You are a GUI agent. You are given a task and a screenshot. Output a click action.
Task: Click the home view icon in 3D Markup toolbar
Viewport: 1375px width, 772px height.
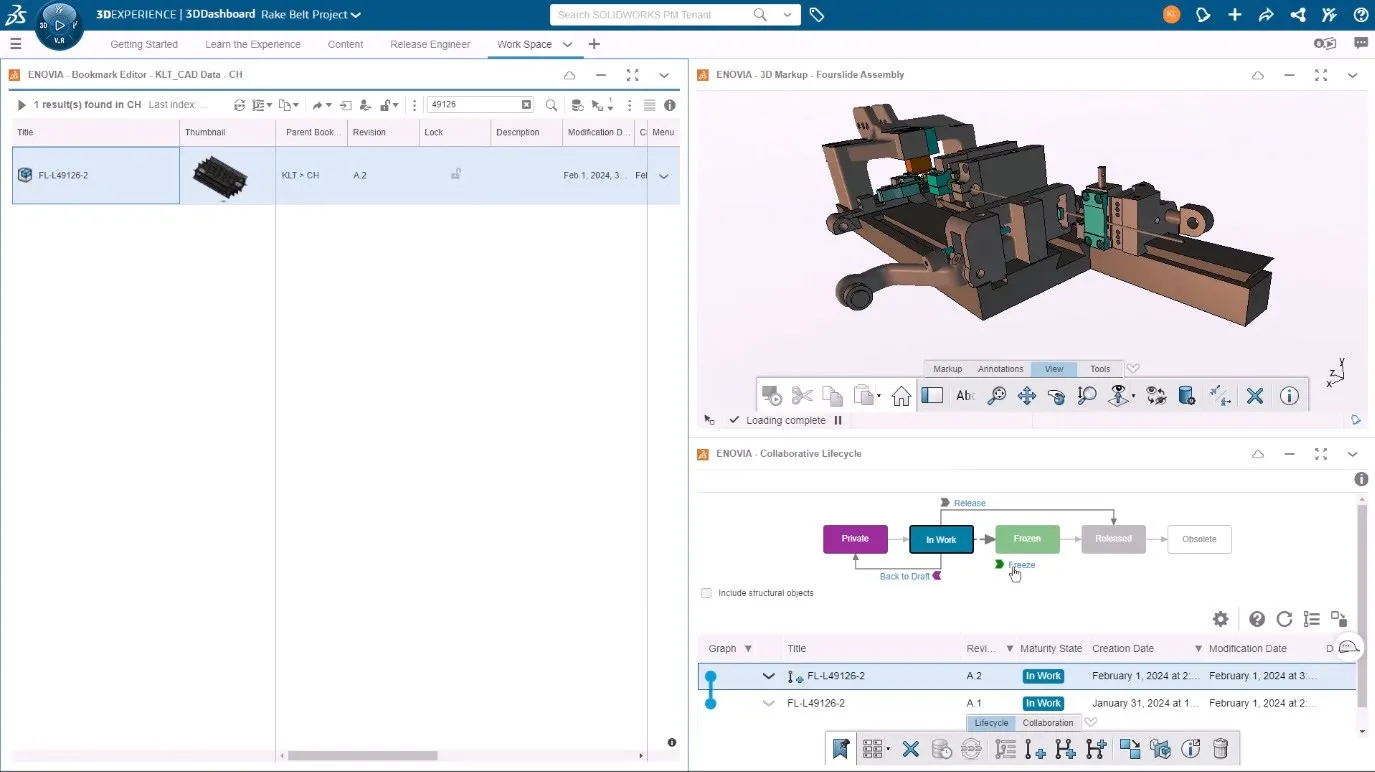[901, 396]
